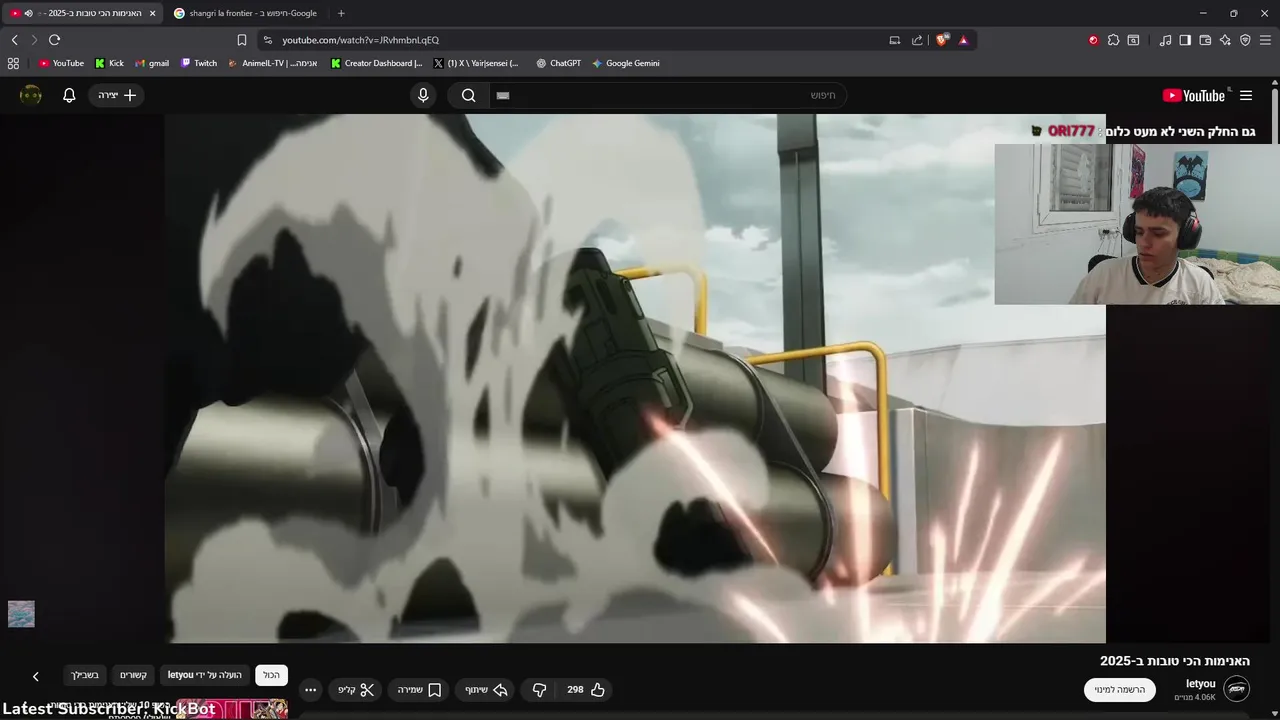1280x720 pixels.
Task: Open the AnimeIL-TV bookmark
Action: pyautogui.click(x=273, y=63)
